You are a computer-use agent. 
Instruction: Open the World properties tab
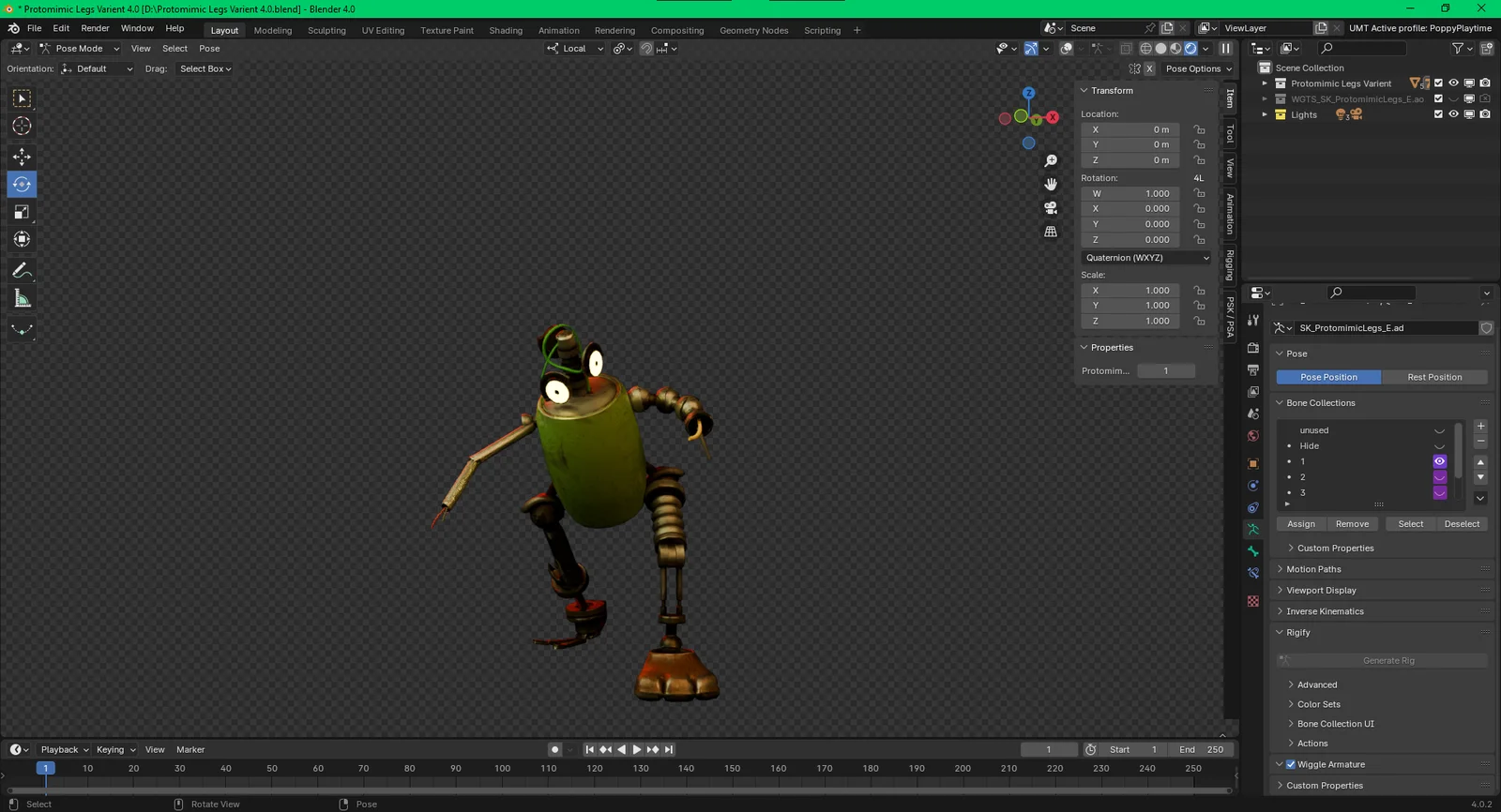(x=1253, y=436)
